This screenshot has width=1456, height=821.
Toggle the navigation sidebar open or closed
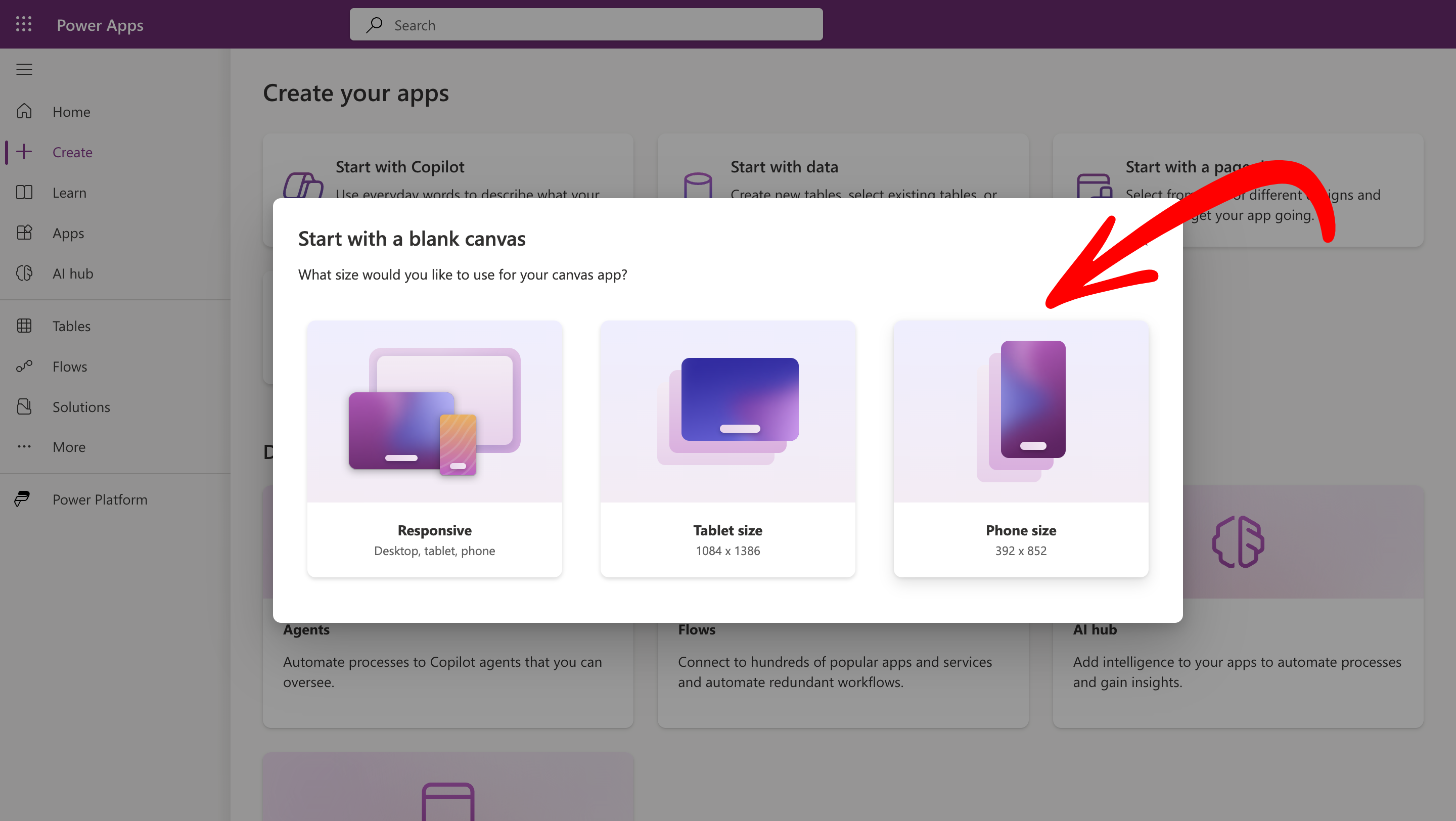[24, 69]
